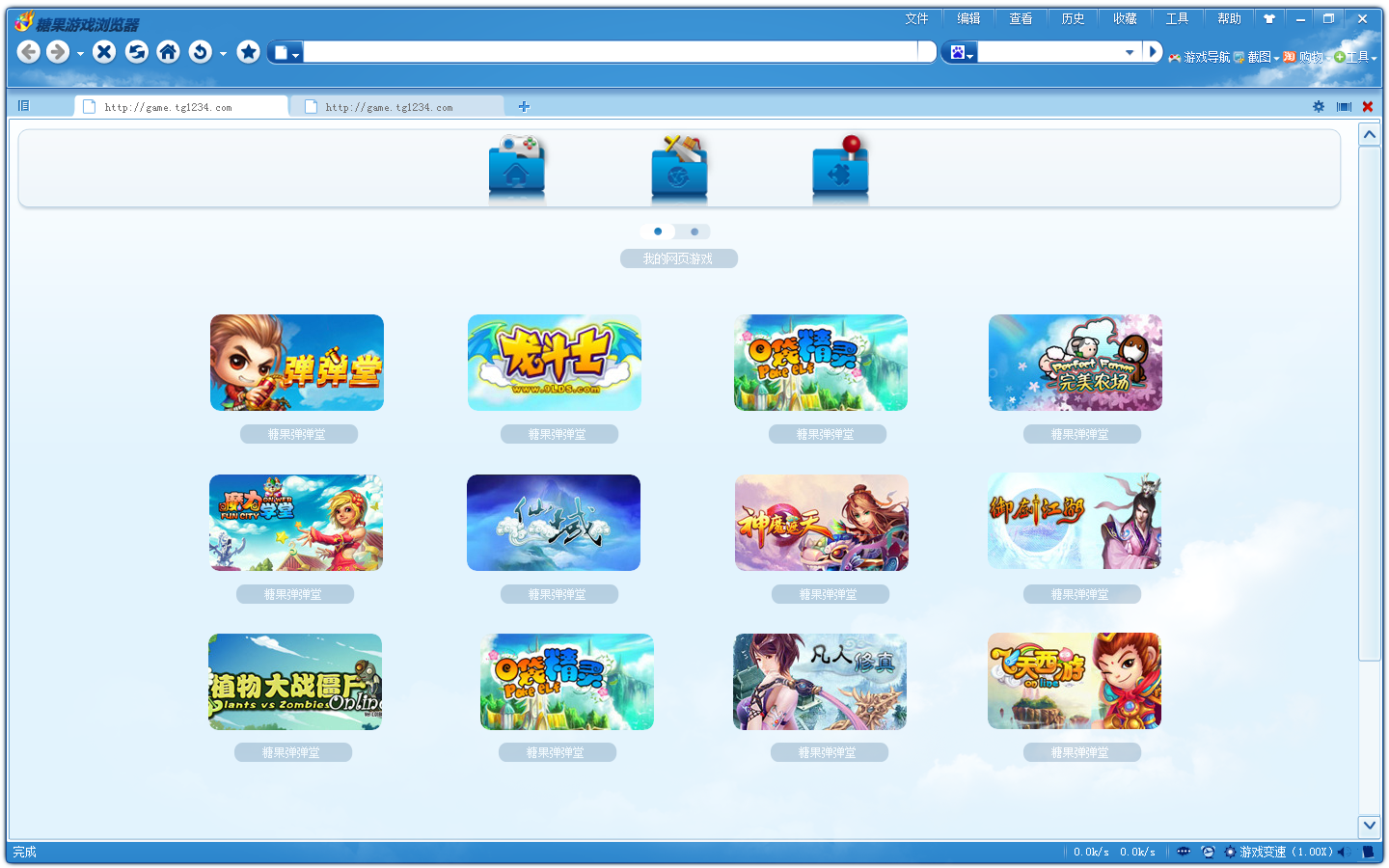Image resolution: width=1389 pixels, height=868 pixels.
Task: Open the 帮助 menu
Action: [1230, 18]
